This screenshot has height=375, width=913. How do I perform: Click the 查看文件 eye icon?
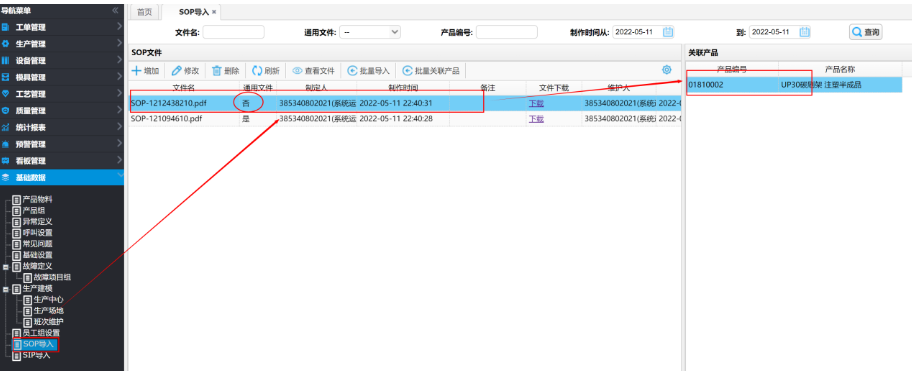(297, 71)
